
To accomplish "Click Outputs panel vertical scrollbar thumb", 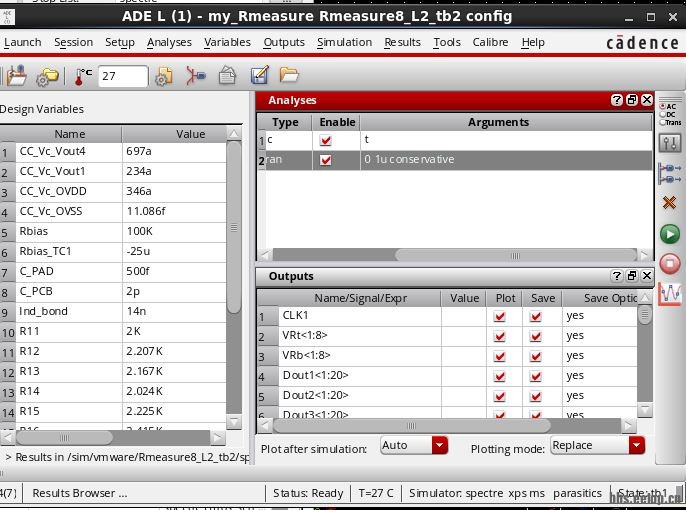I will [644, 315].
